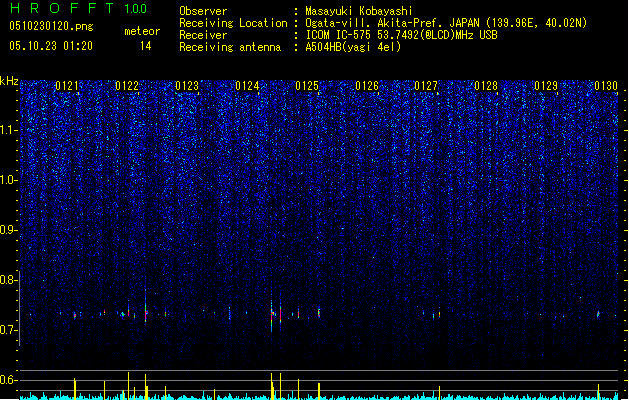Click the meteor label
The height and width of the screenshot is (400, 629).
pos(142,31)
